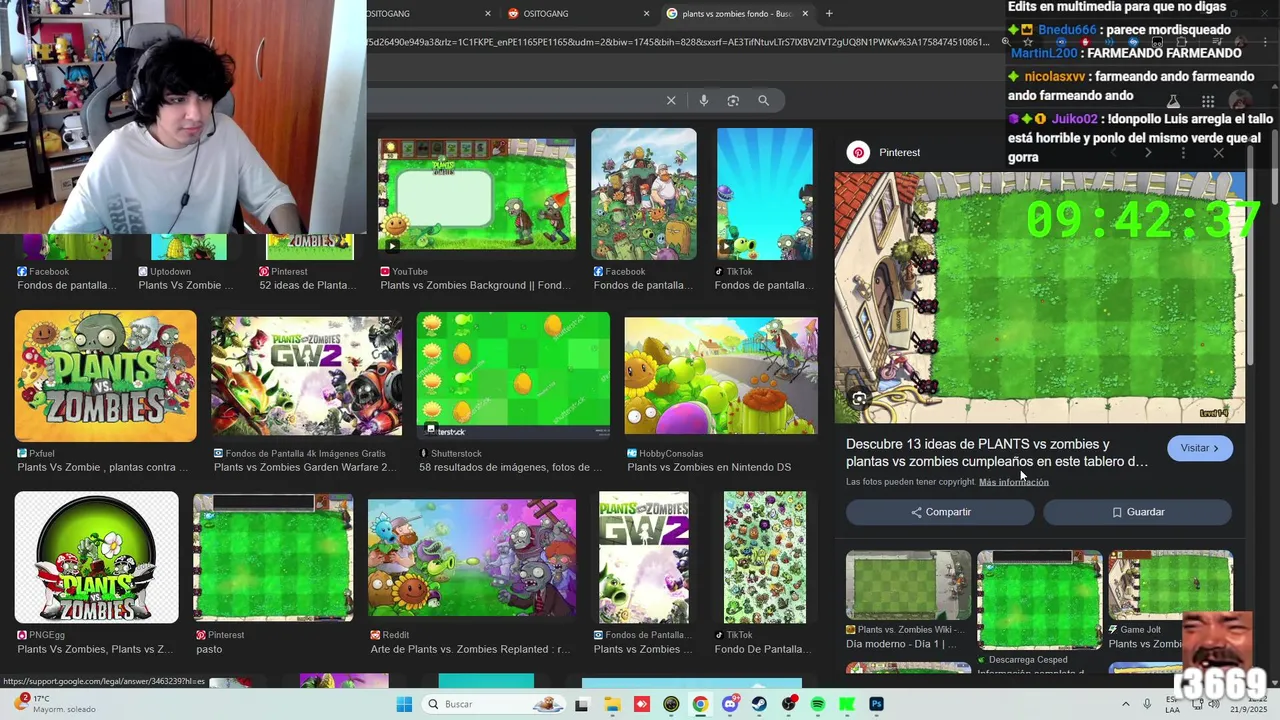Open related image from Game Jolt
The width and height of the screenshot is (1280, 720).
pyautogui.click(x=1170, y=584)
